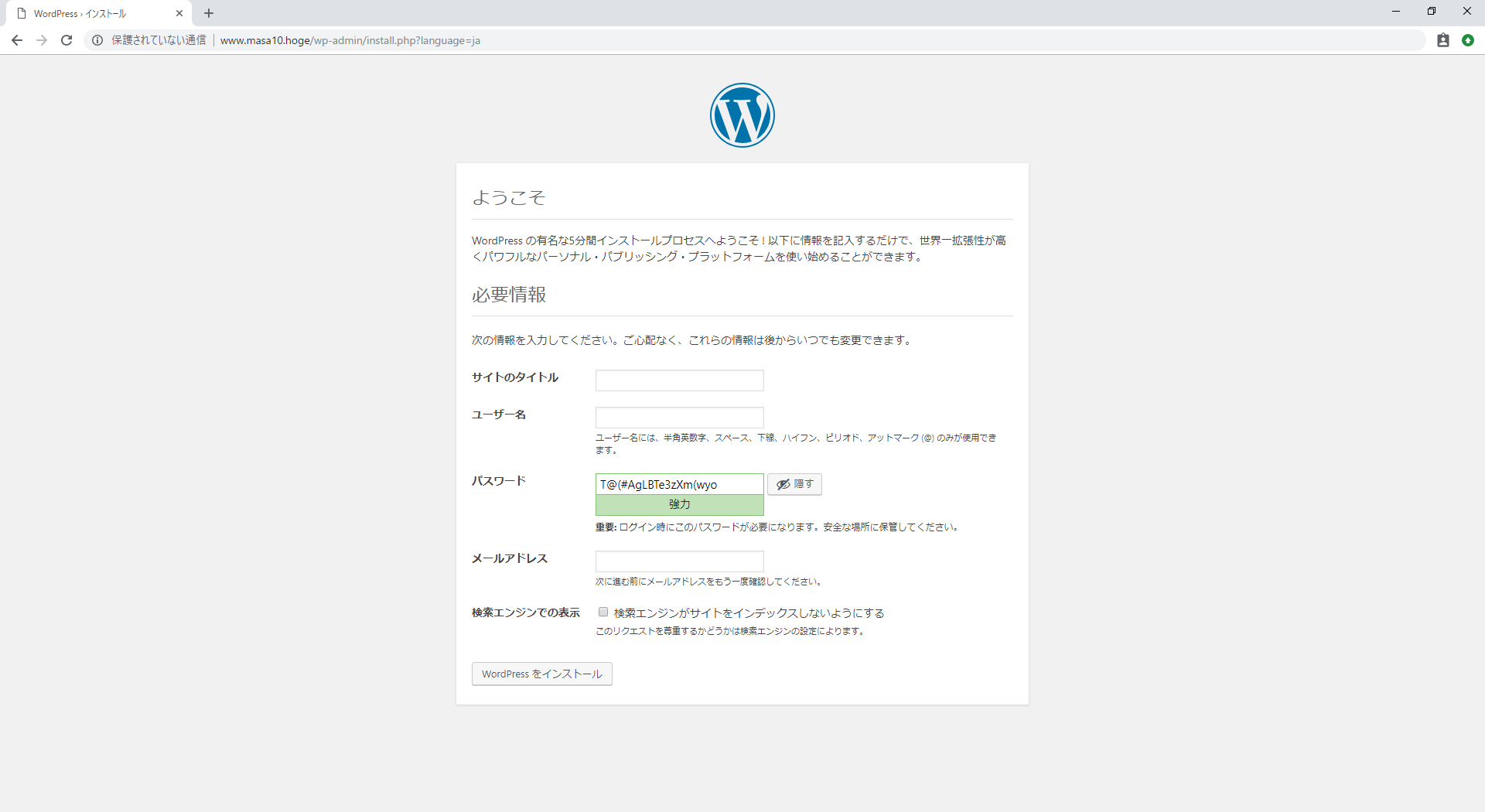Click text 次に進む前にメールアドレスをもう一度確認してください

tap(709, 582)
